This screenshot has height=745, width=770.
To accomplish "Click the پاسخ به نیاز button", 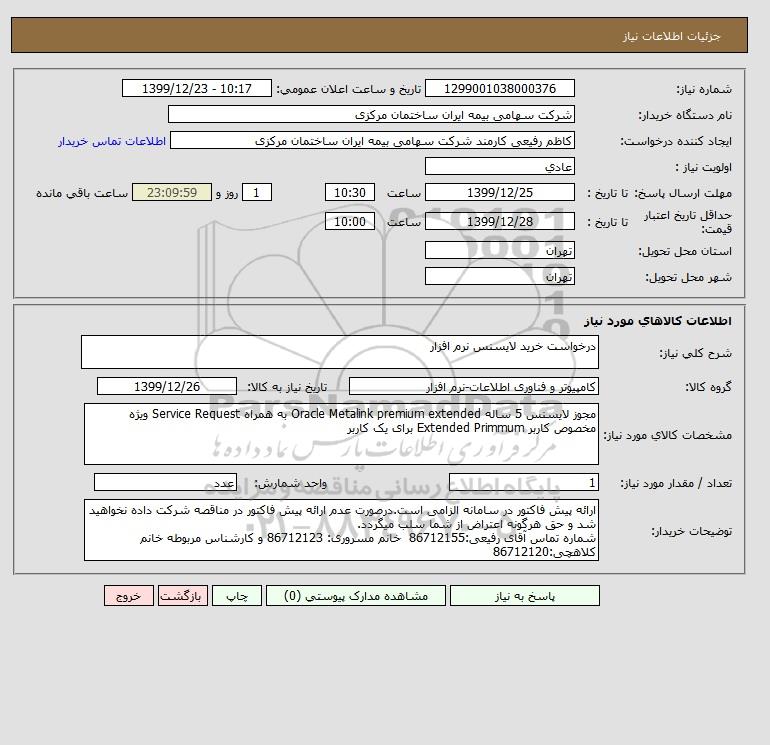I will [524, 596].
